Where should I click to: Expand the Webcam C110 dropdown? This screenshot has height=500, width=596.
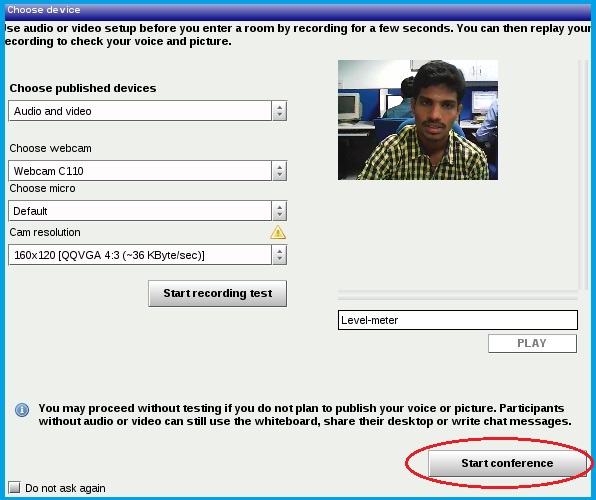(147, 171)
